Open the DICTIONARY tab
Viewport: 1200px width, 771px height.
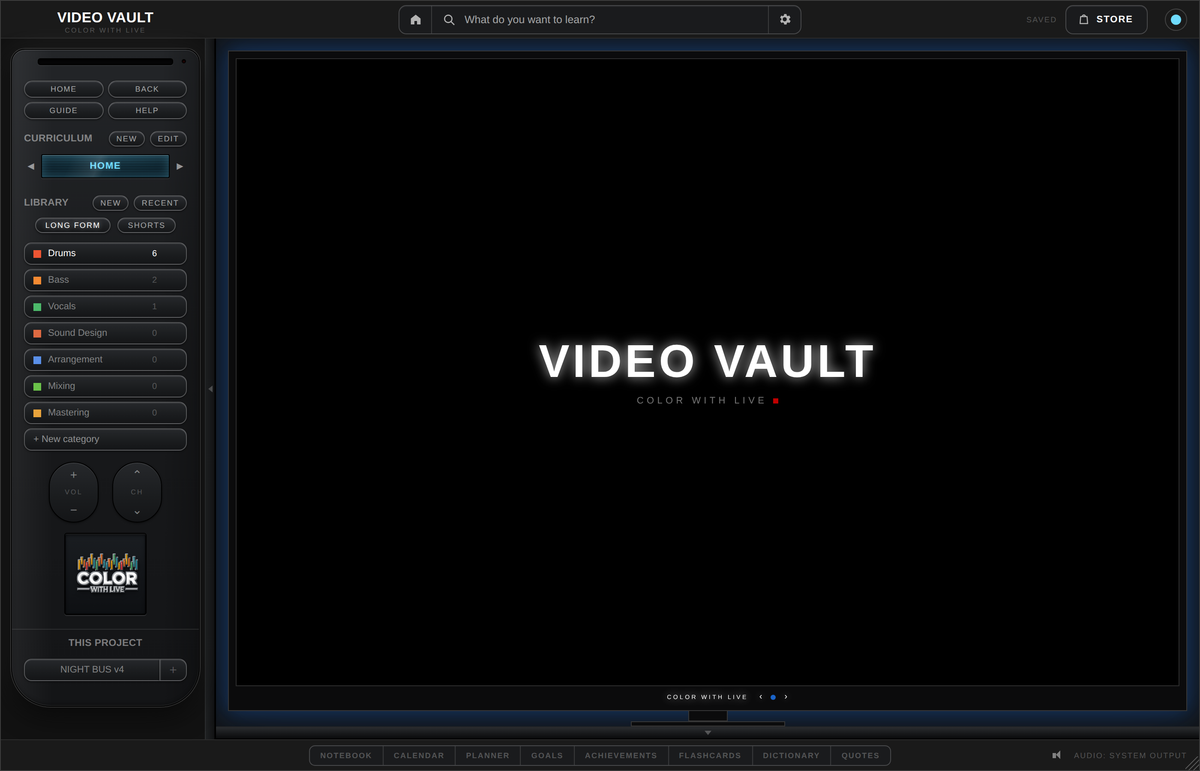point(791,756)
